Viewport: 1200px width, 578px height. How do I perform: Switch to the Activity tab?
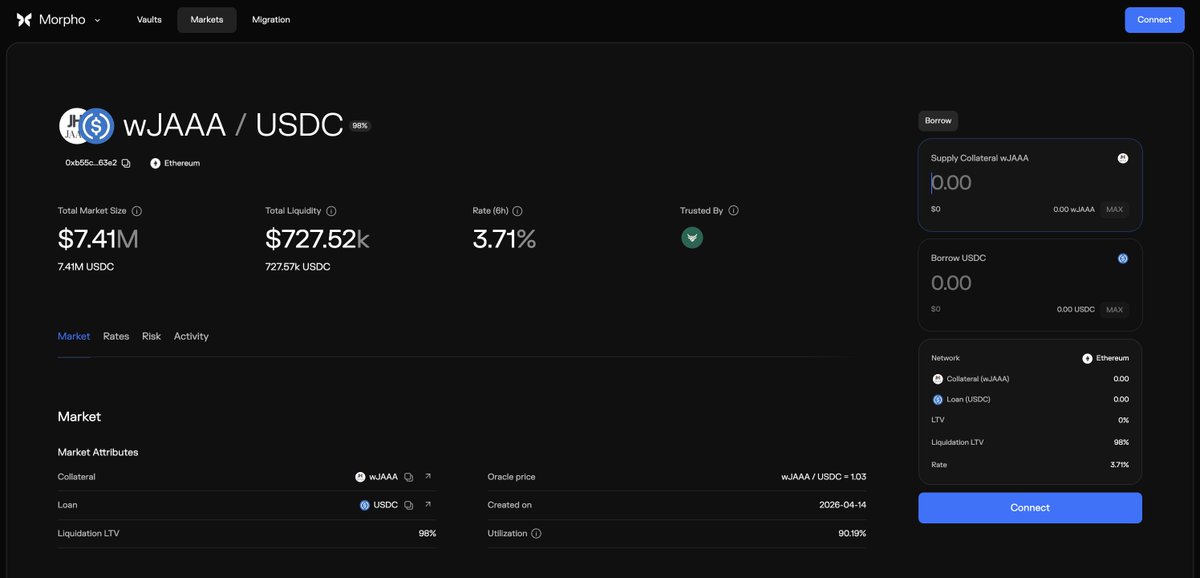[x=191, y=336]
